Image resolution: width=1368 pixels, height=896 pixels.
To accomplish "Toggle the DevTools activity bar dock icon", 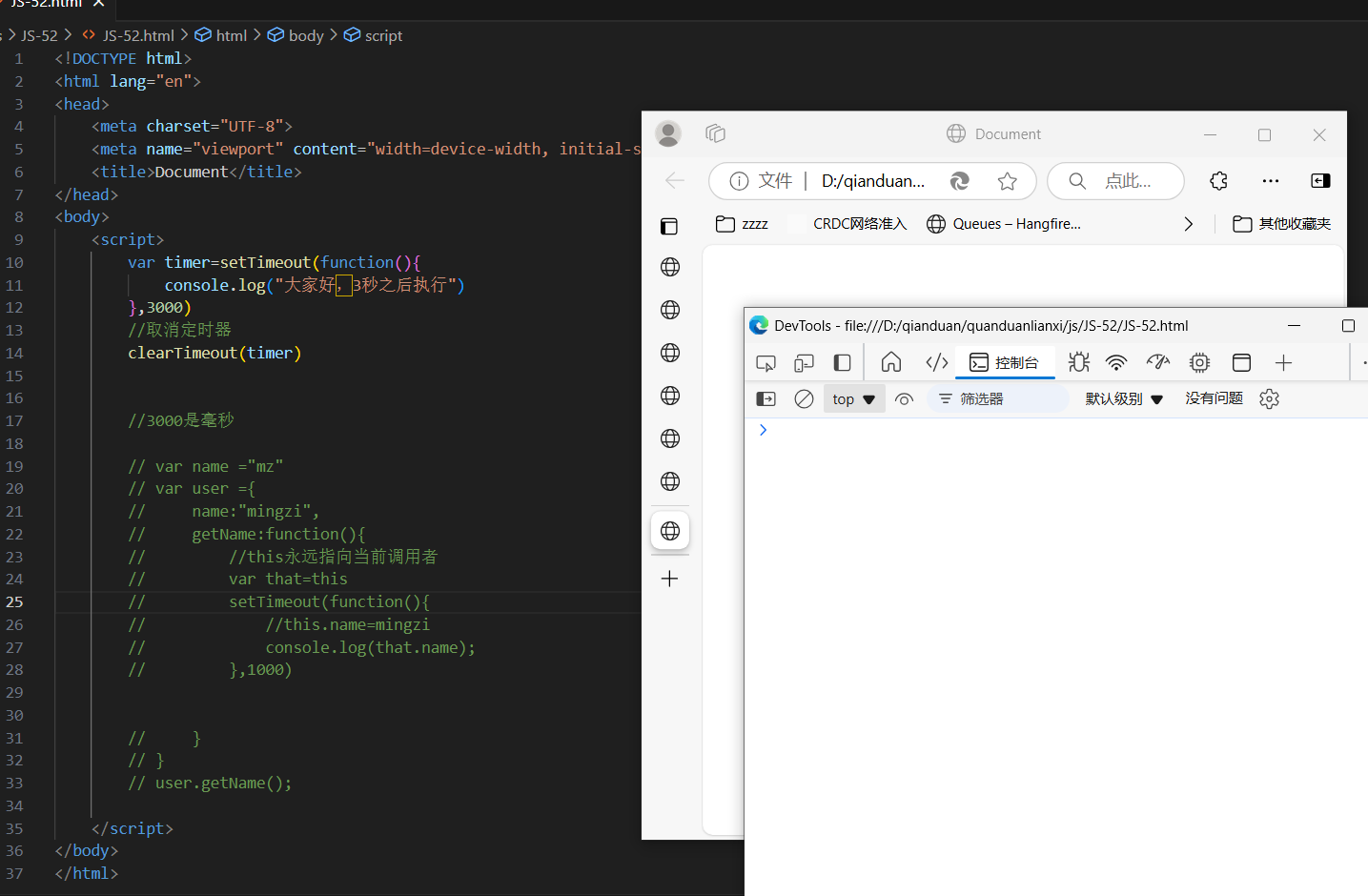I will [842, 363].
